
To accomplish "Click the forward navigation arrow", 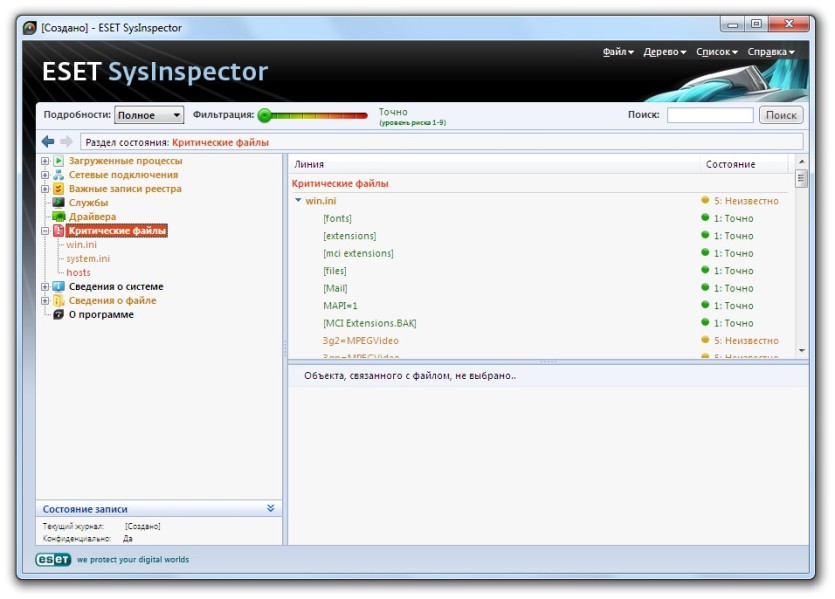I will 67,142.
